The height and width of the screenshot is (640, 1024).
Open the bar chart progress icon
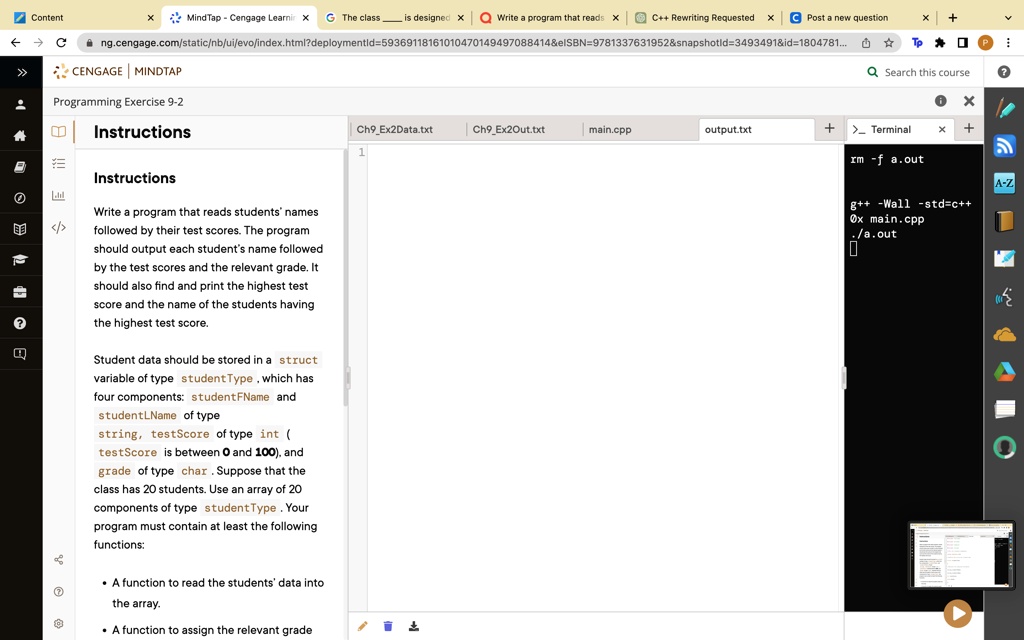pos(58,195)
